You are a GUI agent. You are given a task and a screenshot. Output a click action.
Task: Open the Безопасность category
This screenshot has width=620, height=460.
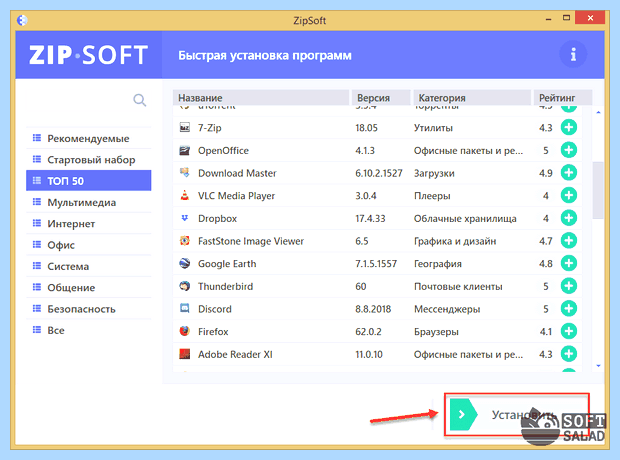tap(89, 309)
